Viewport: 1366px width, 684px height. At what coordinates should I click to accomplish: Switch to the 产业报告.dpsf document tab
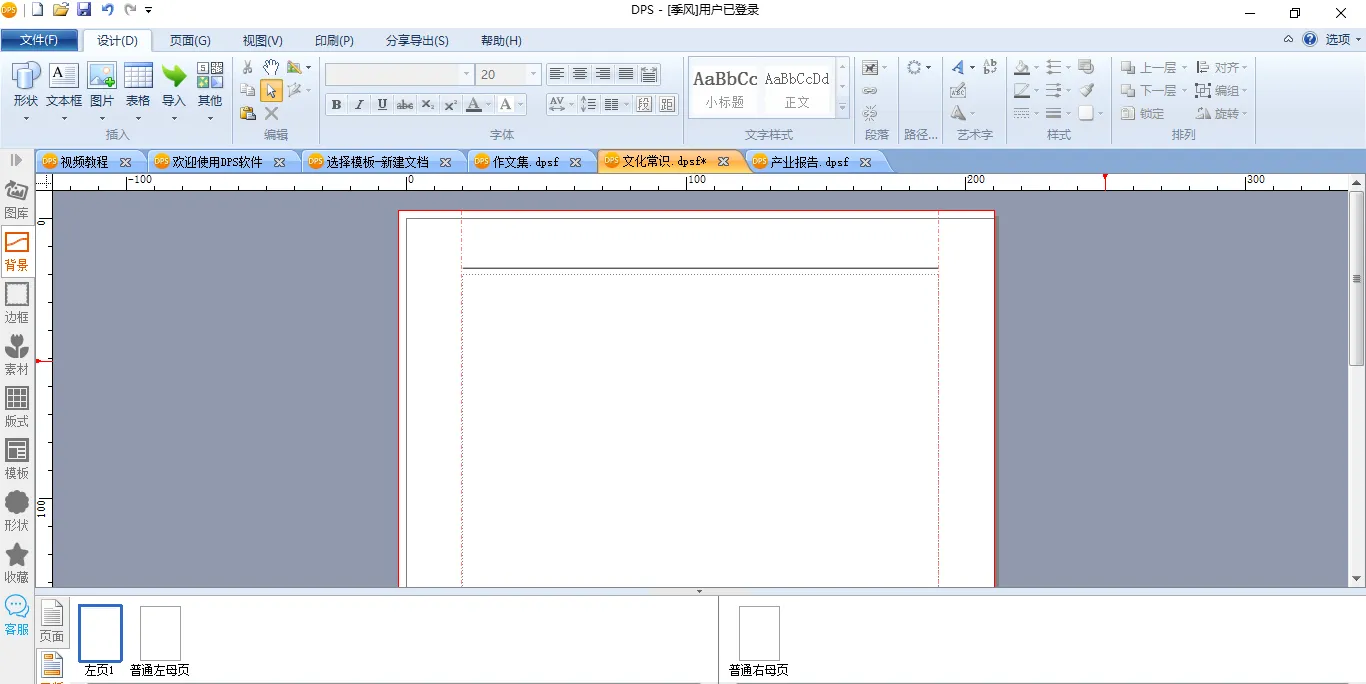[808, 162]
